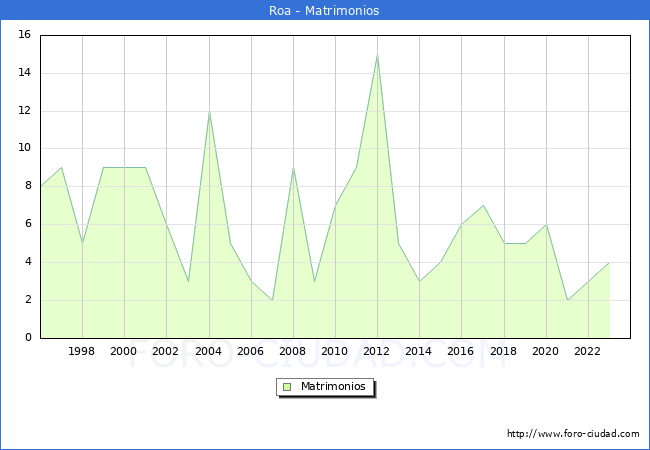Select the 2016 x-axis year label

click(x=461, y=351)
